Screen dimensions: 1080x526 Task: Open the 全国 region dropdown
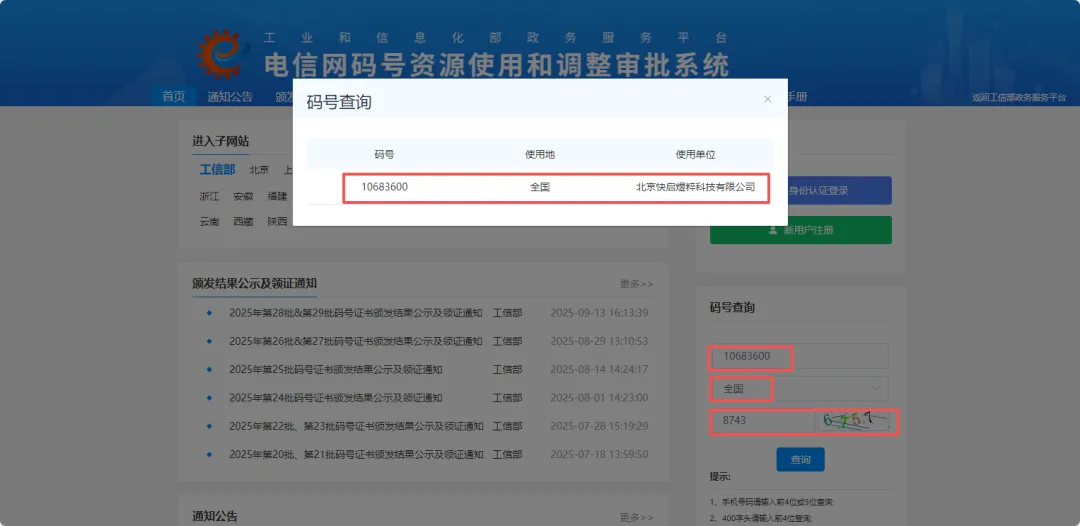pos(799,389)
